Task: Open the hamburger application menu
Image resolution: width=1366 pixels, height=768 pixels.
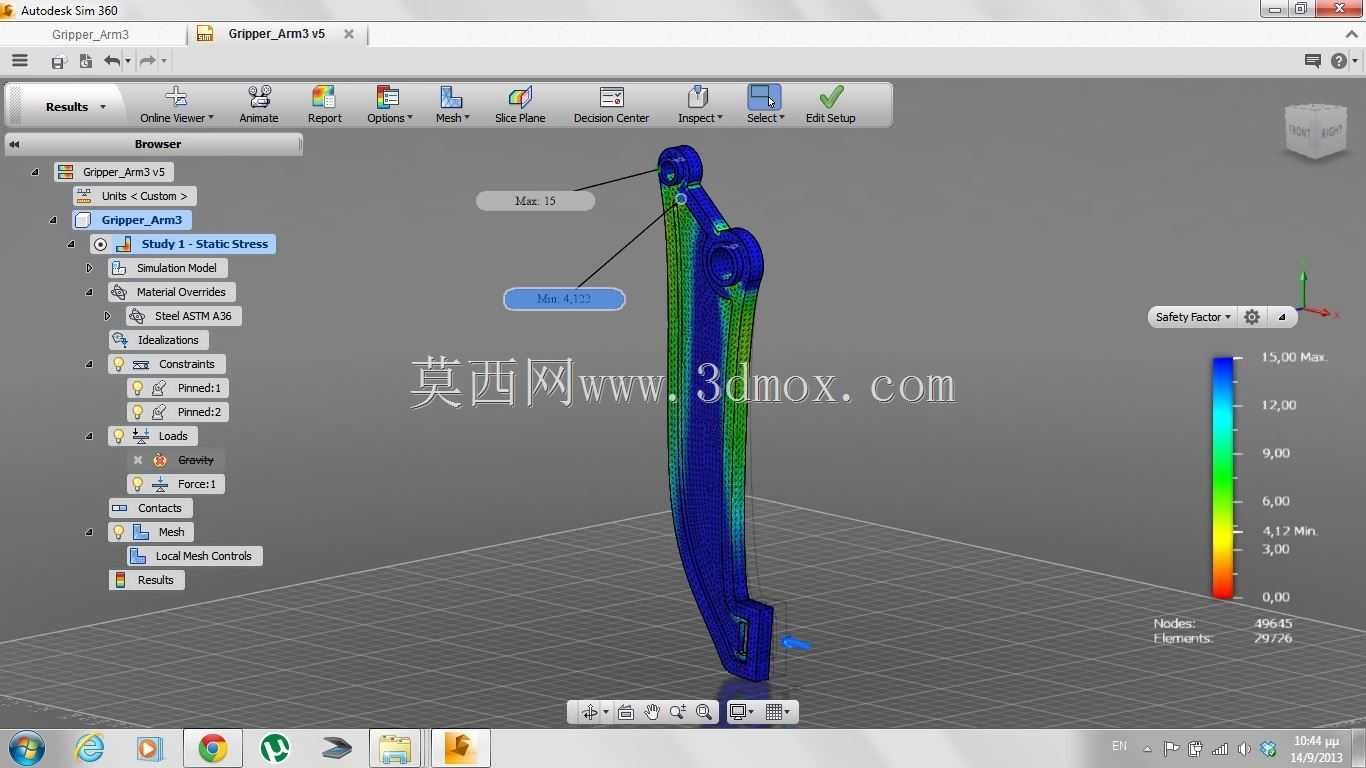Action: pyautogui.click(x=19, y=61)
